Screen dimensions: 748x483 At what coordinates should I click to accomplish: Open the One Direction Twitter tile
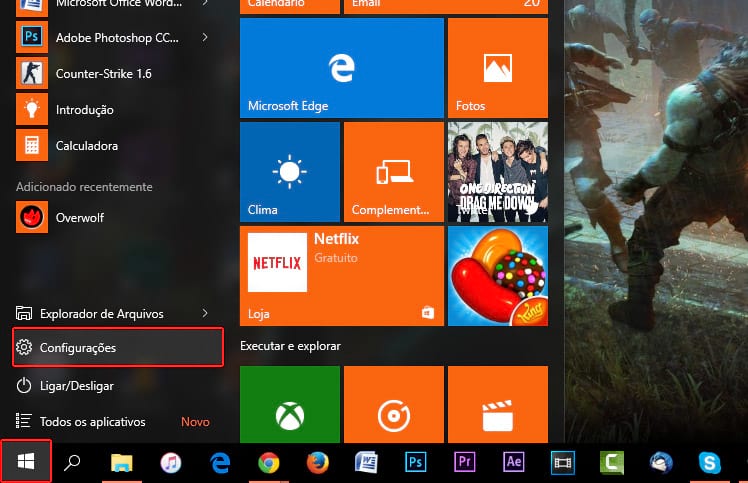(x=498, y=172)
